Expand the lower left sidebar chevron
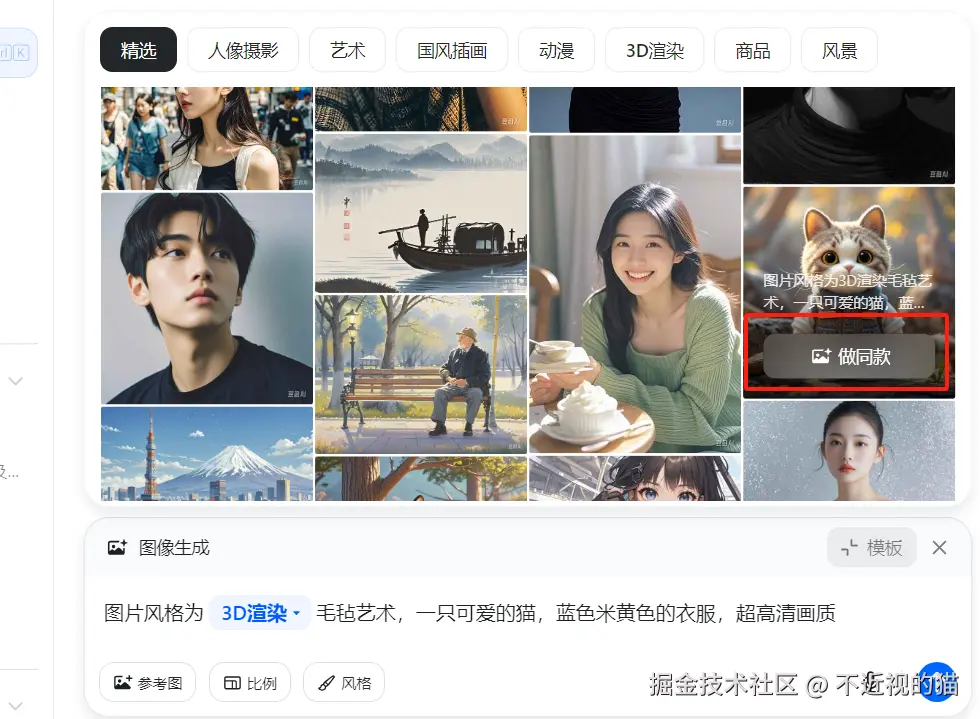Image resolution: width=980 pixels, height=719 pixels. click(16, 706)
